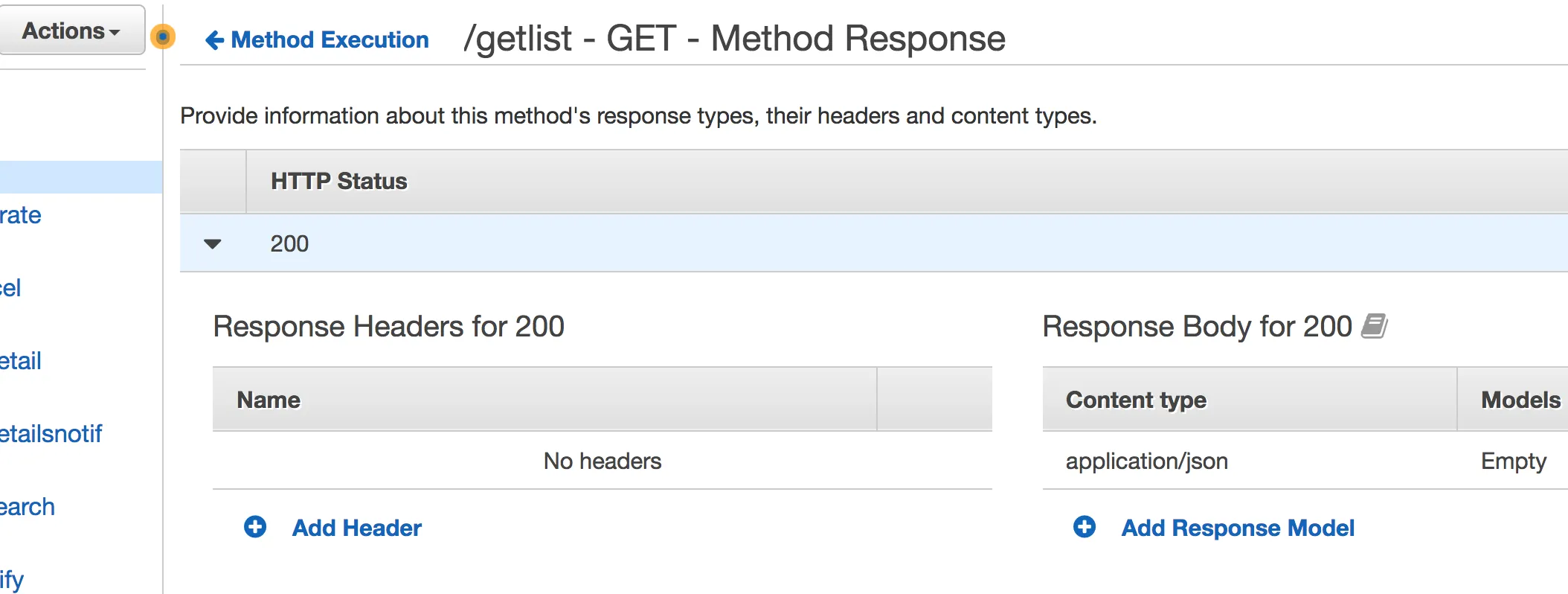Click the Empty model value

1513,462
